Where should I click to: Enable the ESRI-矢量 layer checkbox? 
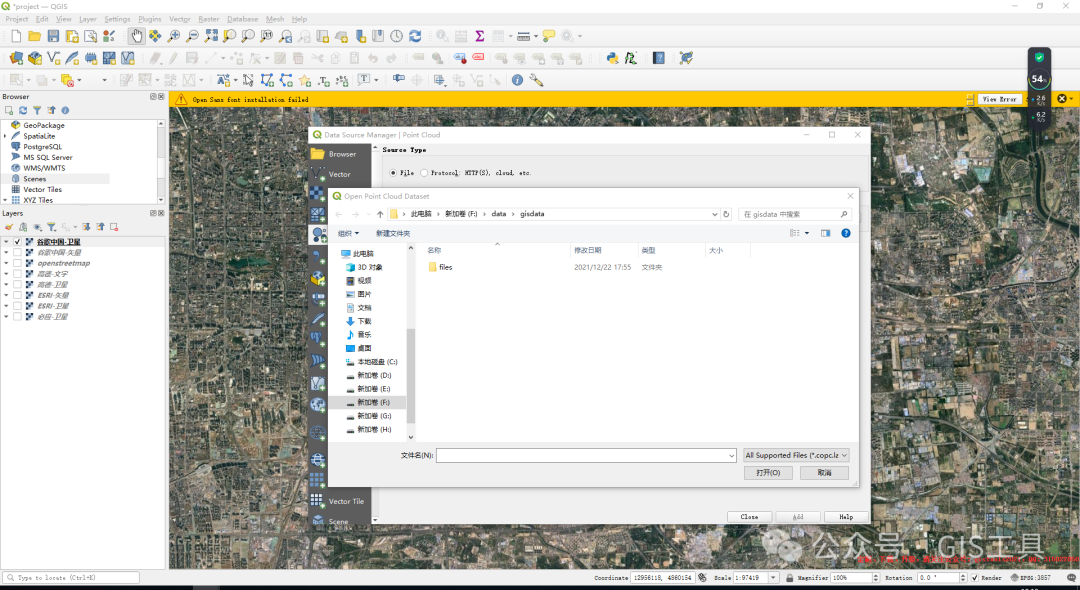17,295
